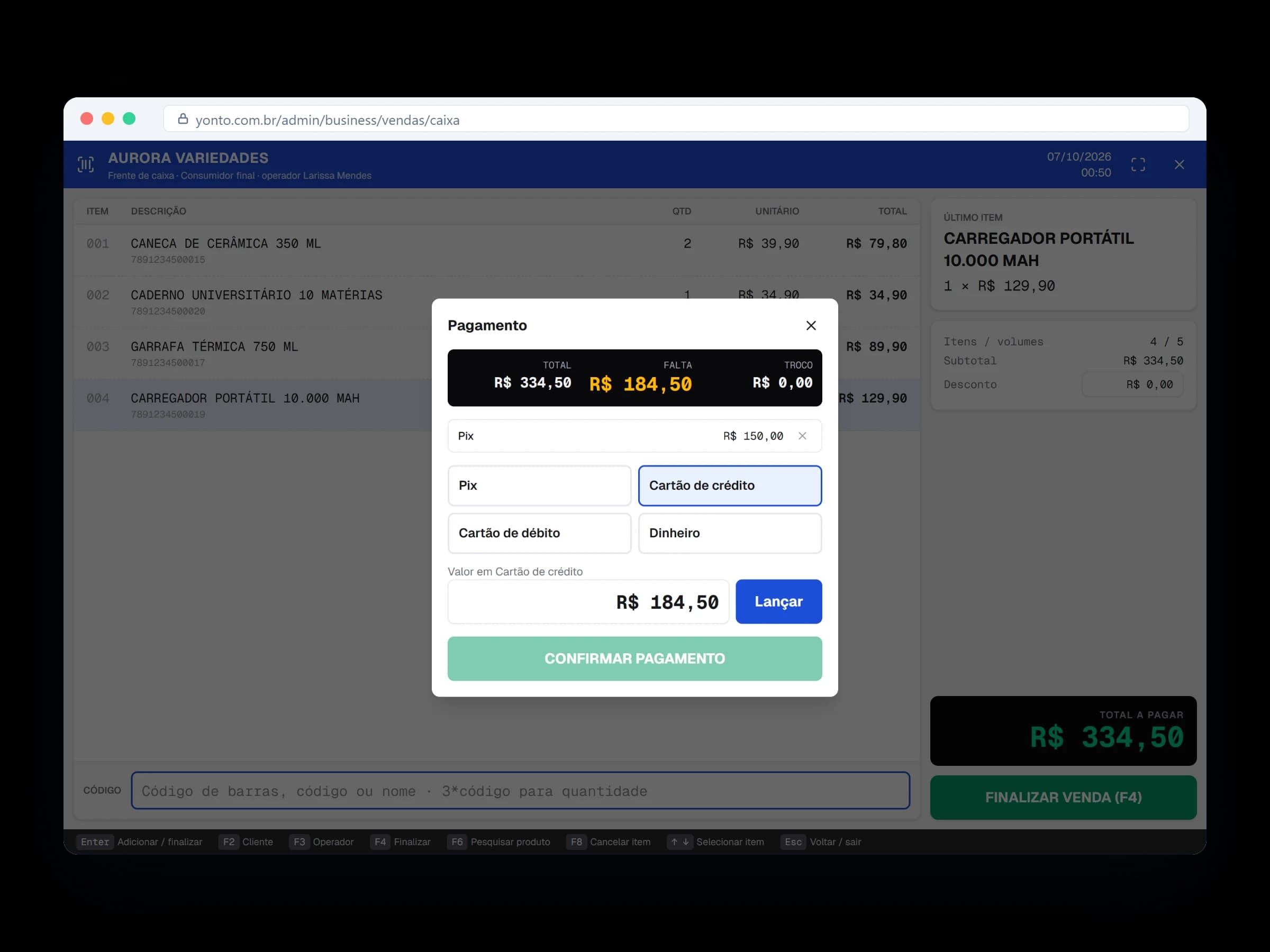Viewport: 1270px width, 952px height.
Task: Click the Lançar button
Action: [x=778, y=601]
